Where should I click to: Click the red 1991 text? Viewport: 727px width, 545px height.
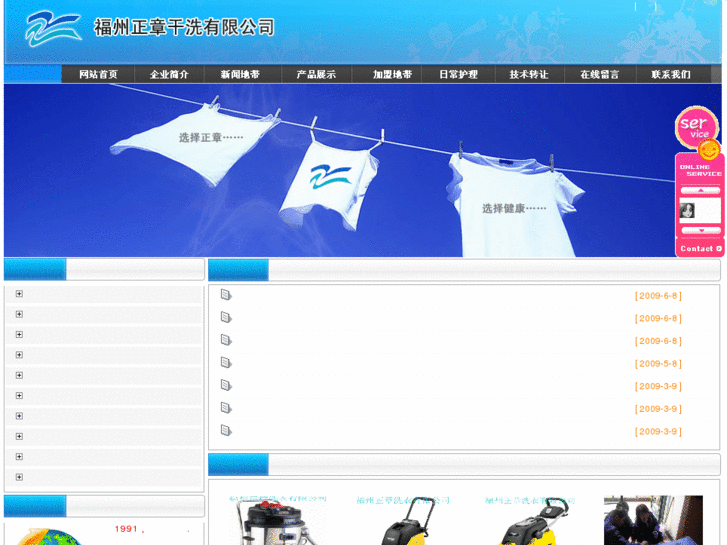[x=127, y=529]
